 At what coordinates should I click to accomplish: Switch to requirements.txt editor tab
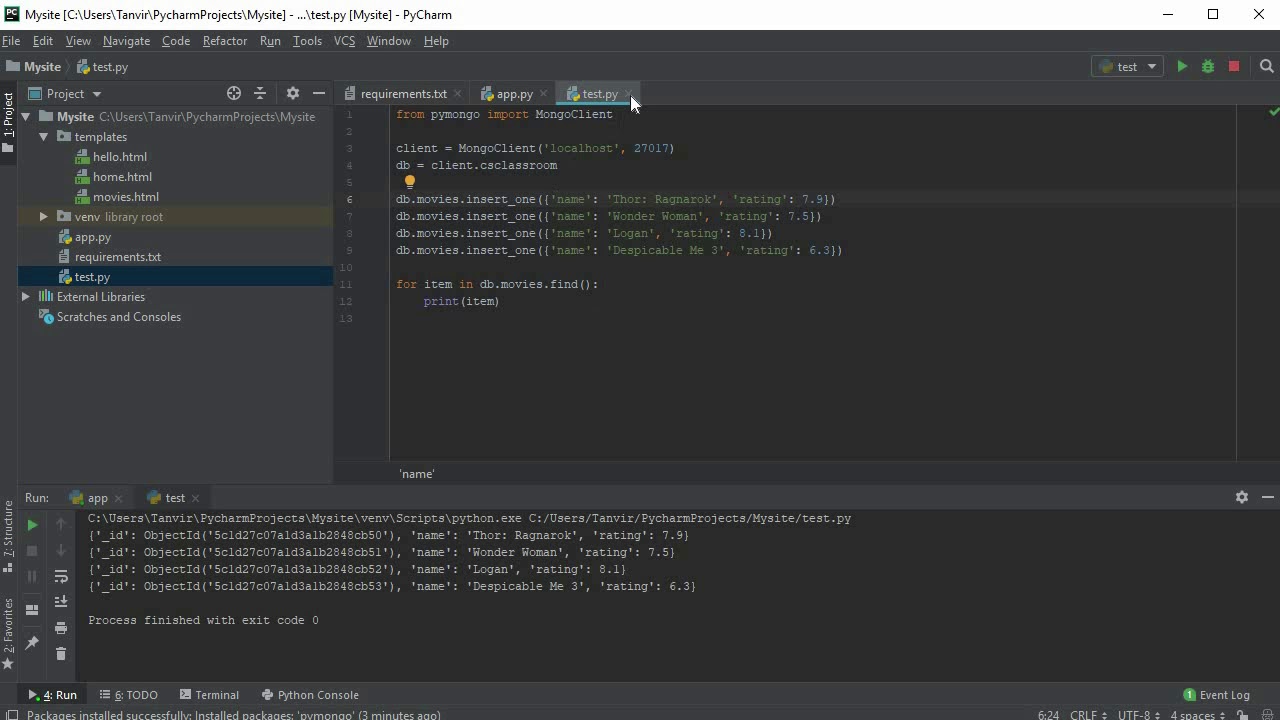403,94
